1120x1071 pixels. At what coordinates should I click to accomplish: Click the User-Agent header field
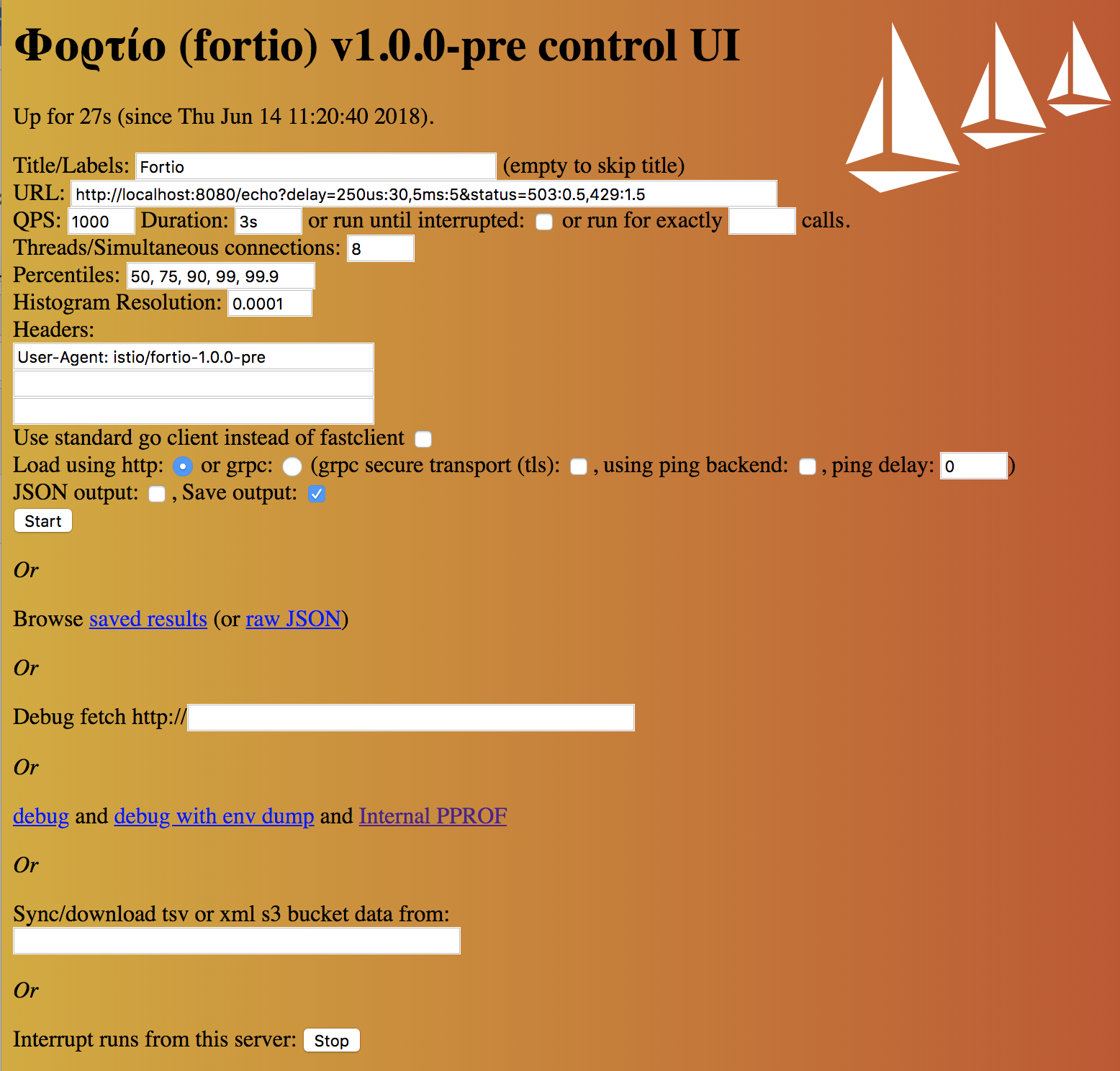[x=194, y=356]
